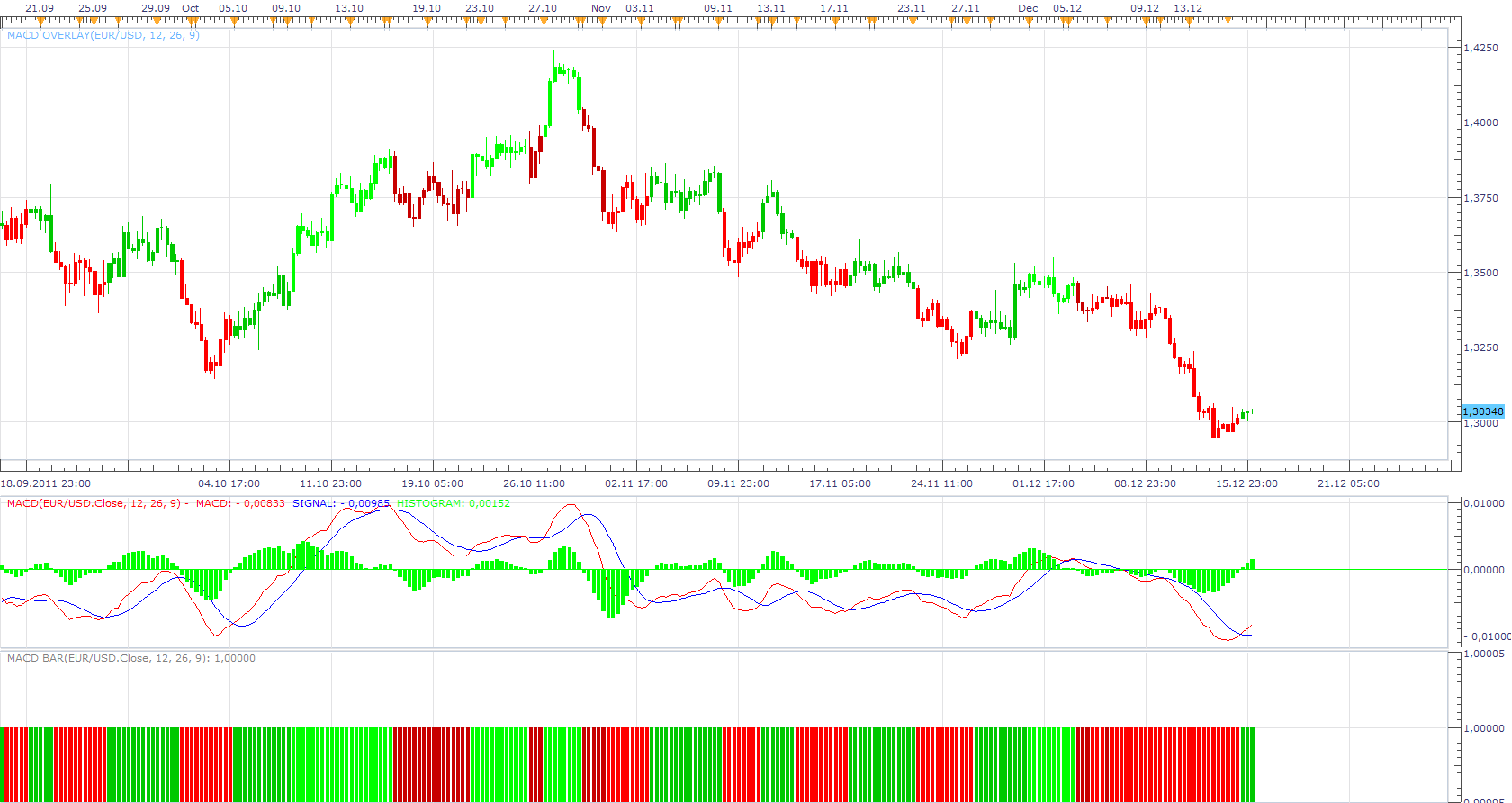Screen dimensions: 1512x803
Task: Click the Oct month label on the top ruler
Action: (191, 8)
